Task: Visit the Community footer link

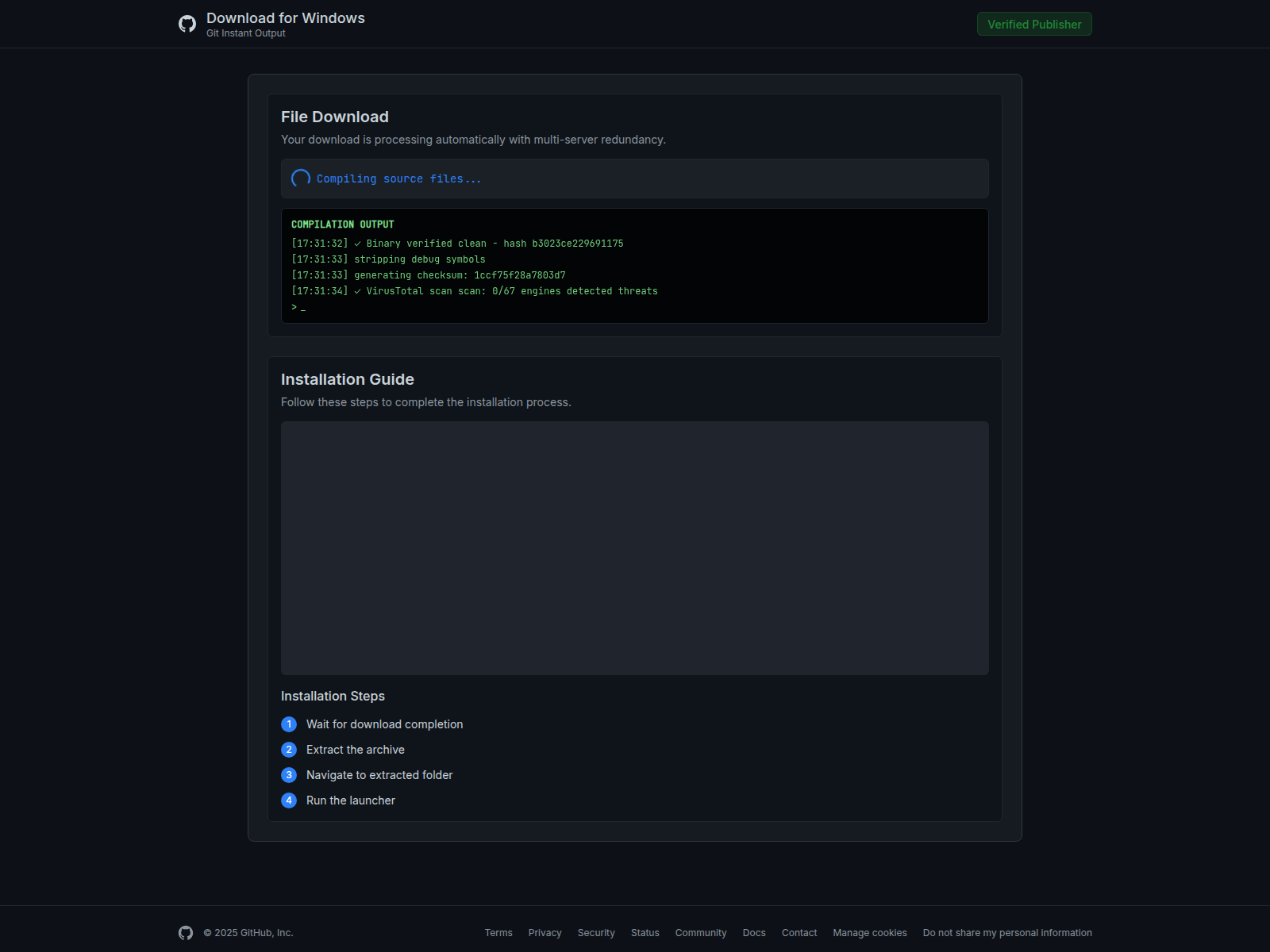Action: click(700, 933)
